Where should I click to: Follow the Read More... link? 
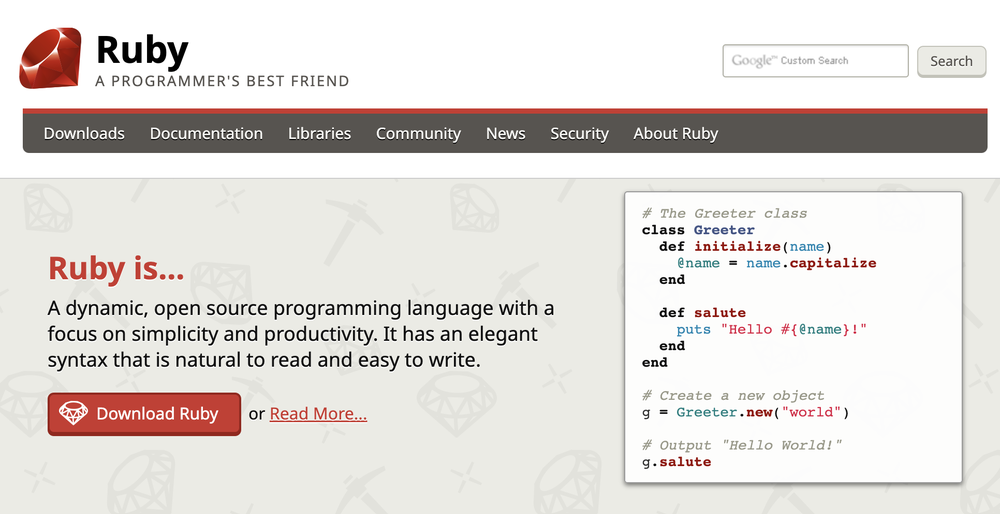coord(318,414)
